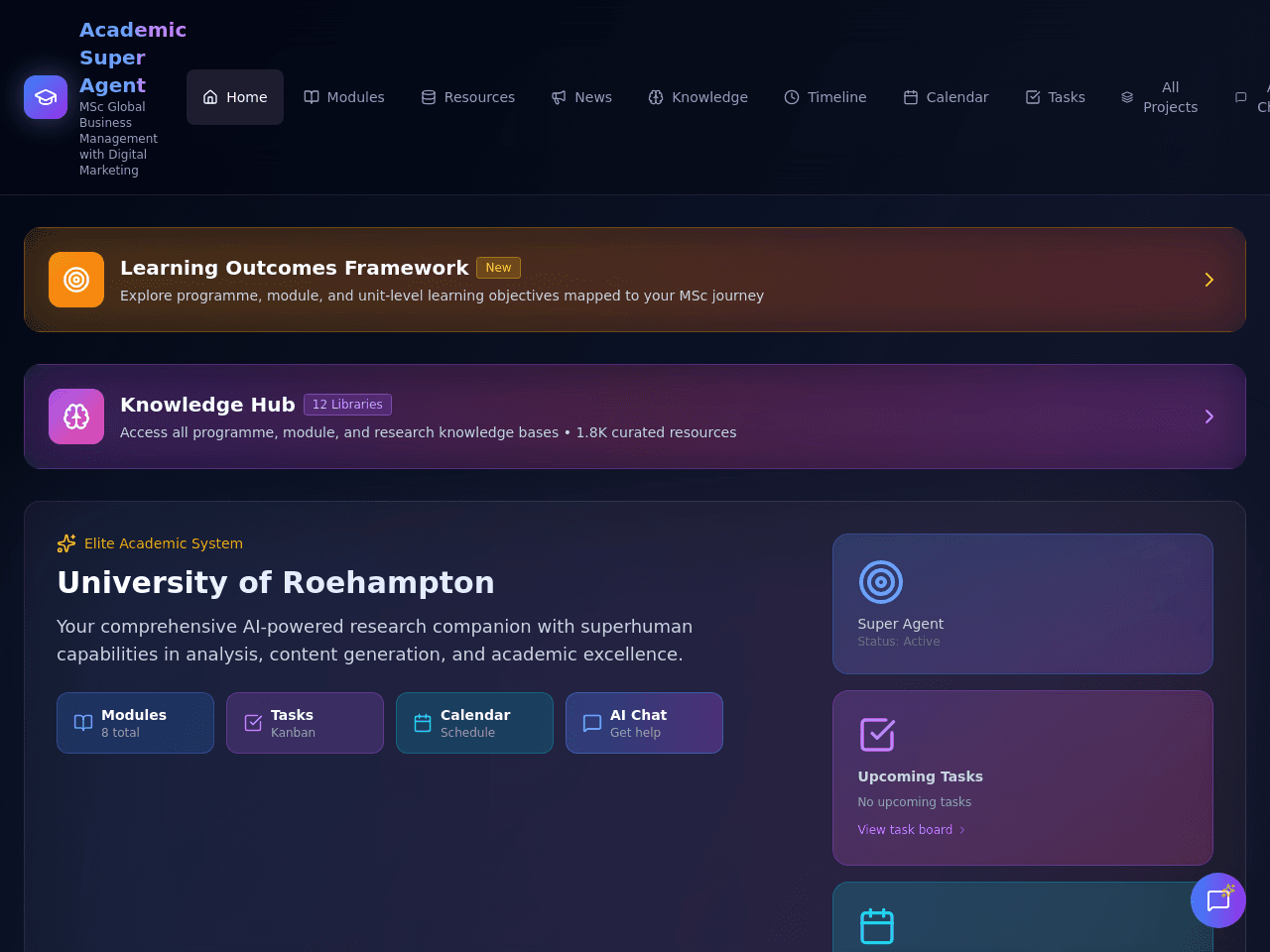This screenshot has width=1270, height=952.
Task: Click the graduation cap logo icon
Action: point(46,97)
